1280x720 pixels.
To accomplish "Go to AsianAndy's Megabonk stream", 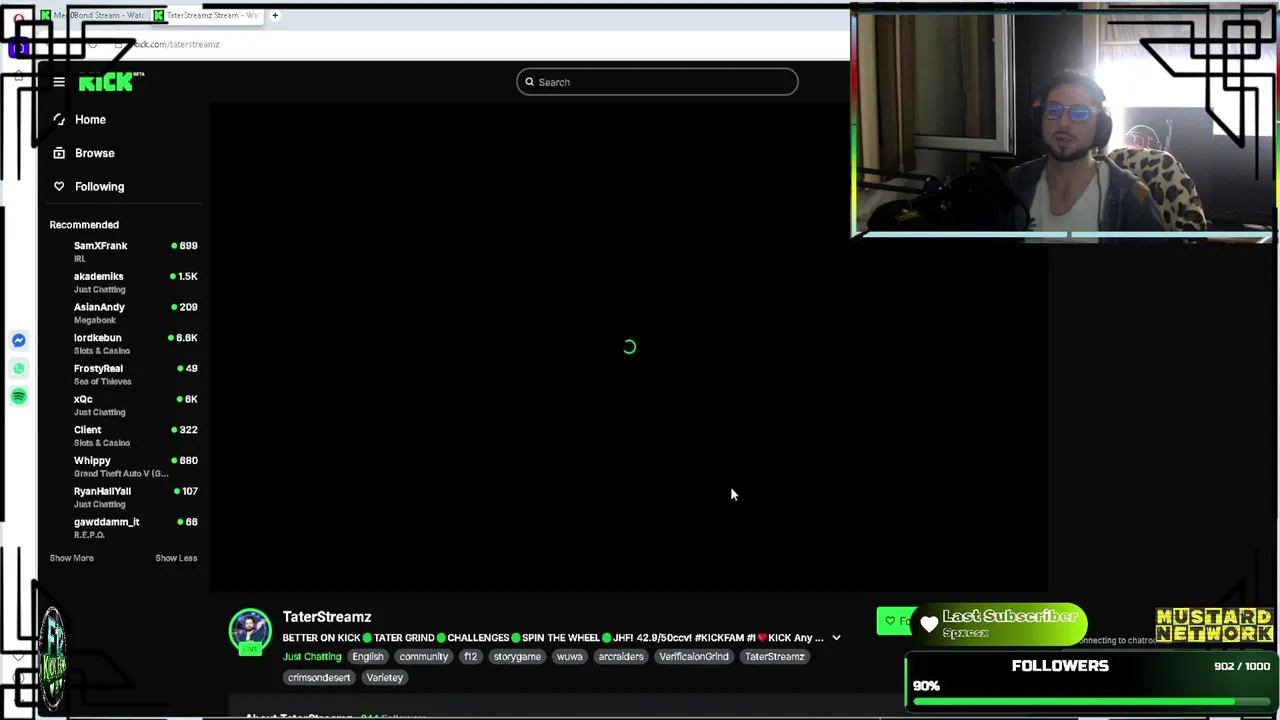I will point(125,313).
